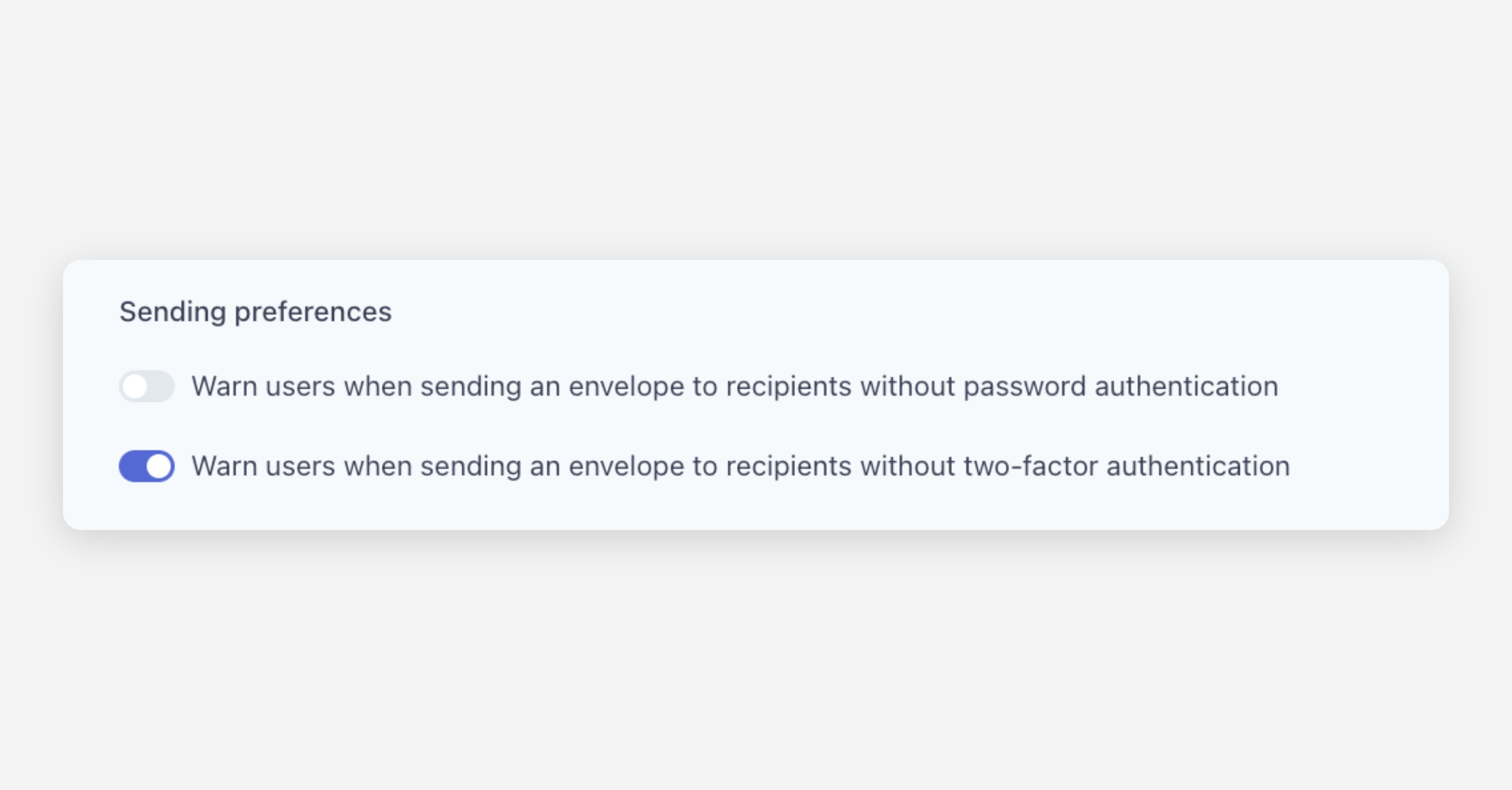Click the label text about two-factor authentication

pyautogui.click(x=740, y=466)
